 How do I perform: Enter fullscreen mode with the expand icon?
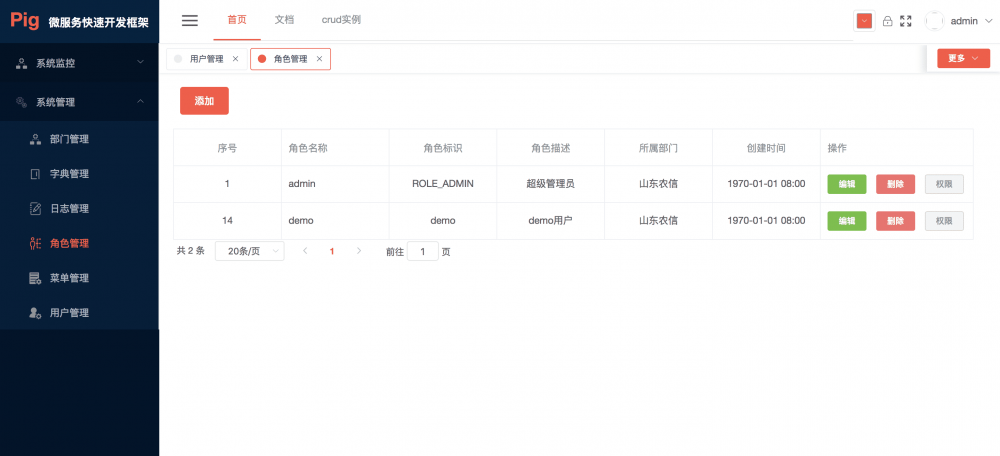[x=906, y=21]
